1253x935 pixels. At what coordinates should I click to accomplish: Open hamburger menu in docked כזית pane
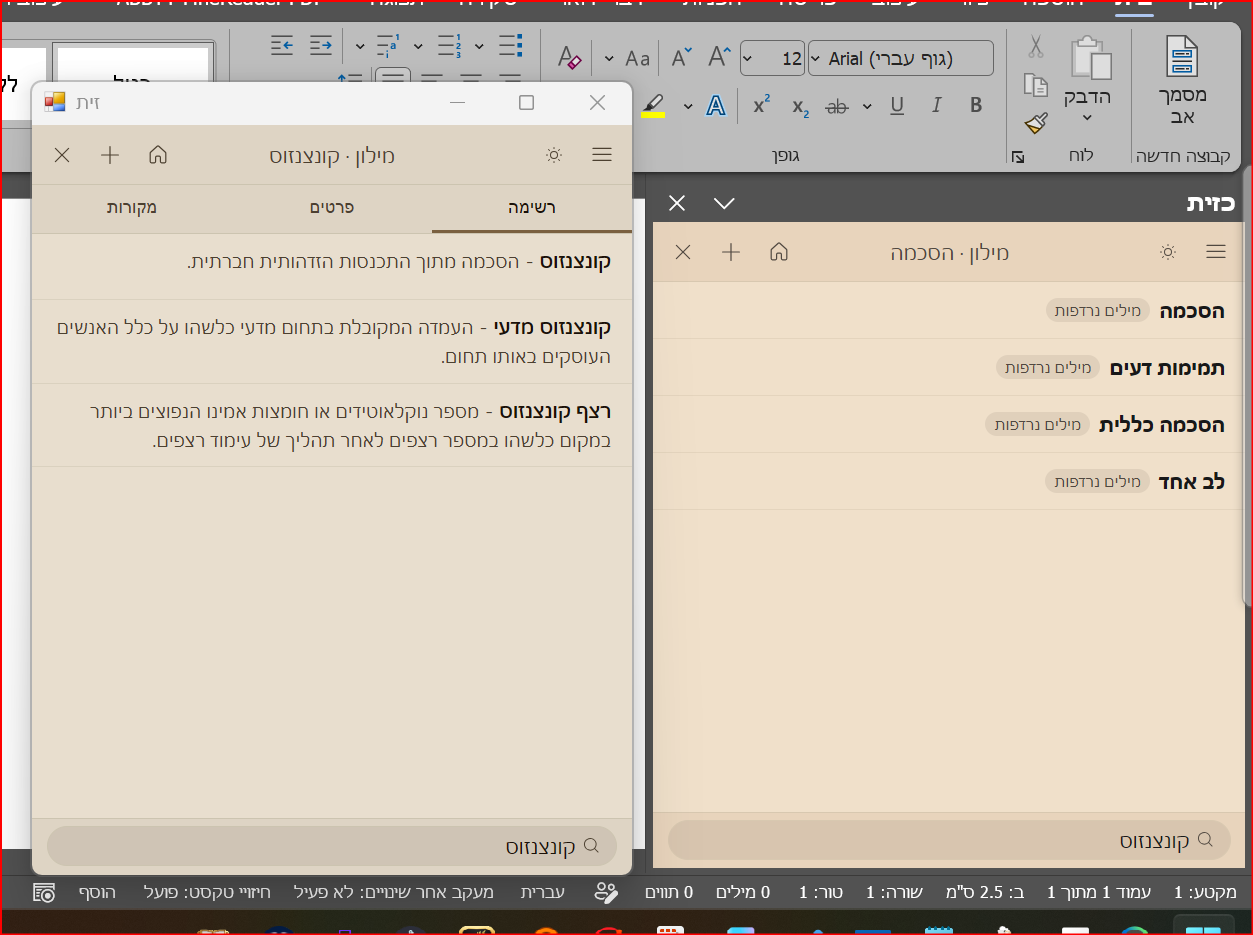pyautogui.click(x=1216, y=252)
